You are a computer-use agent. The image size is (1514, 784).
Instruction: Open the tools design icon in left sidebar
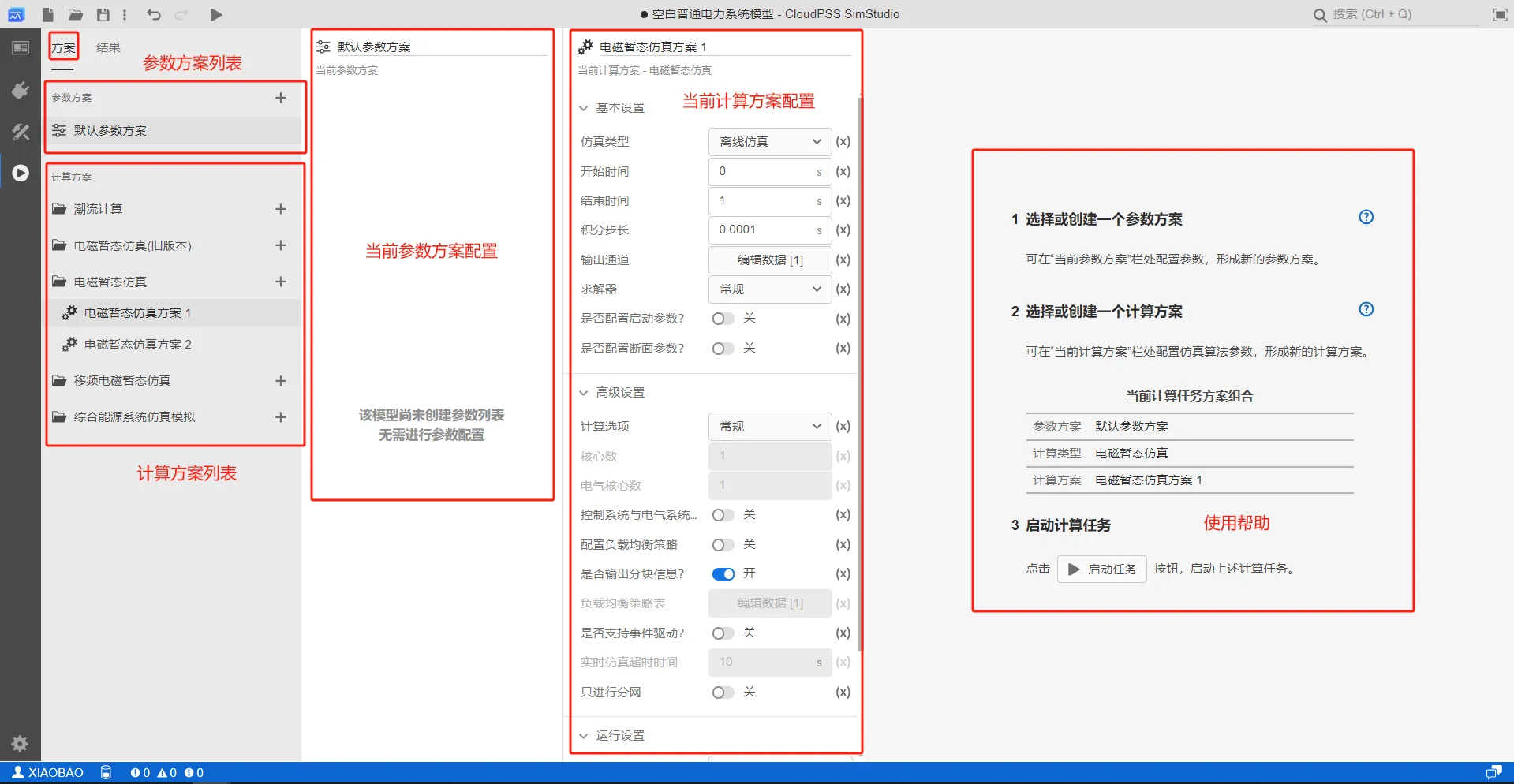click(21, 132)
